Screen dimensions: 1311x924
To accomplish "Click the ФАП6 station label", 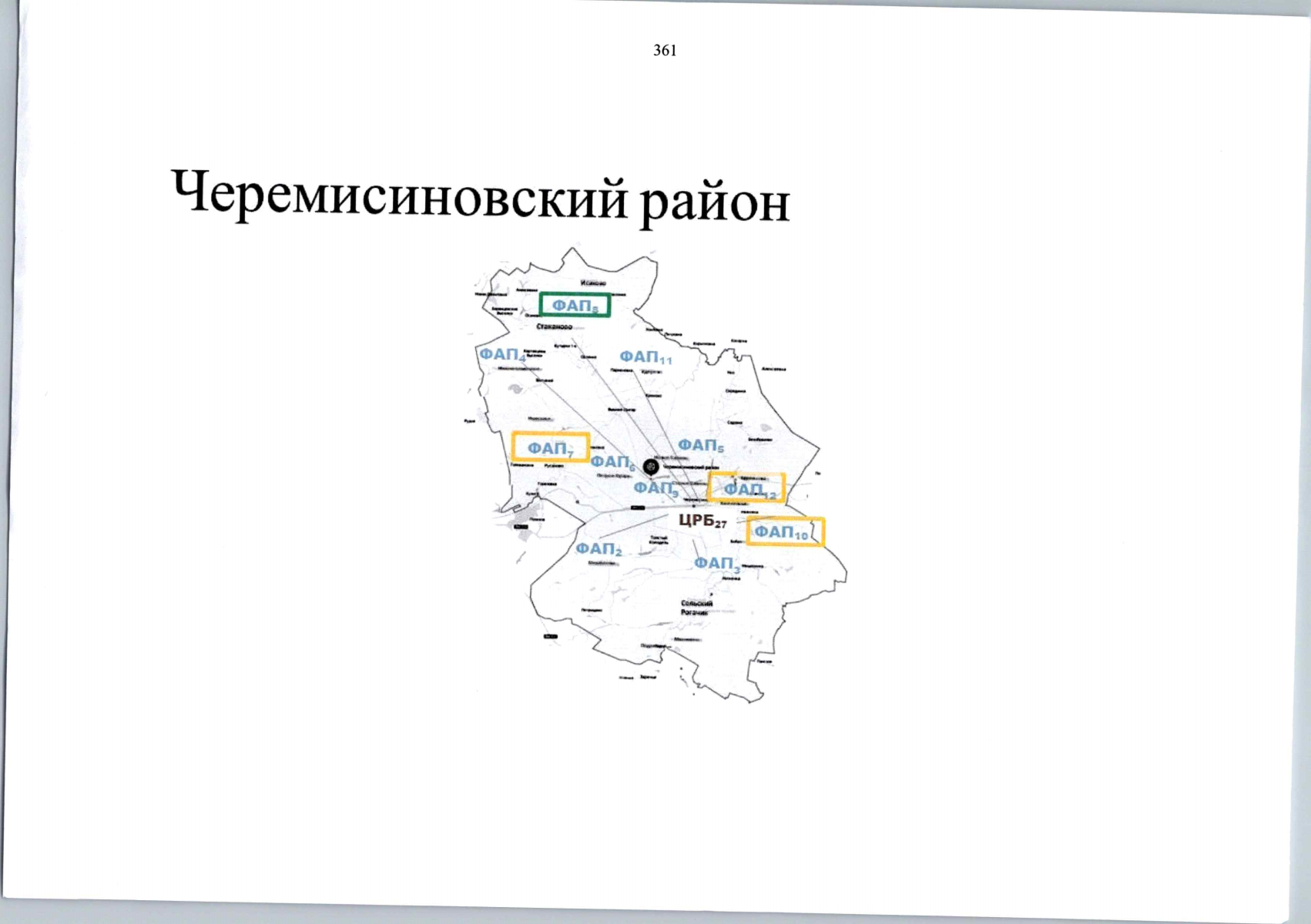I will click(612, 463).
